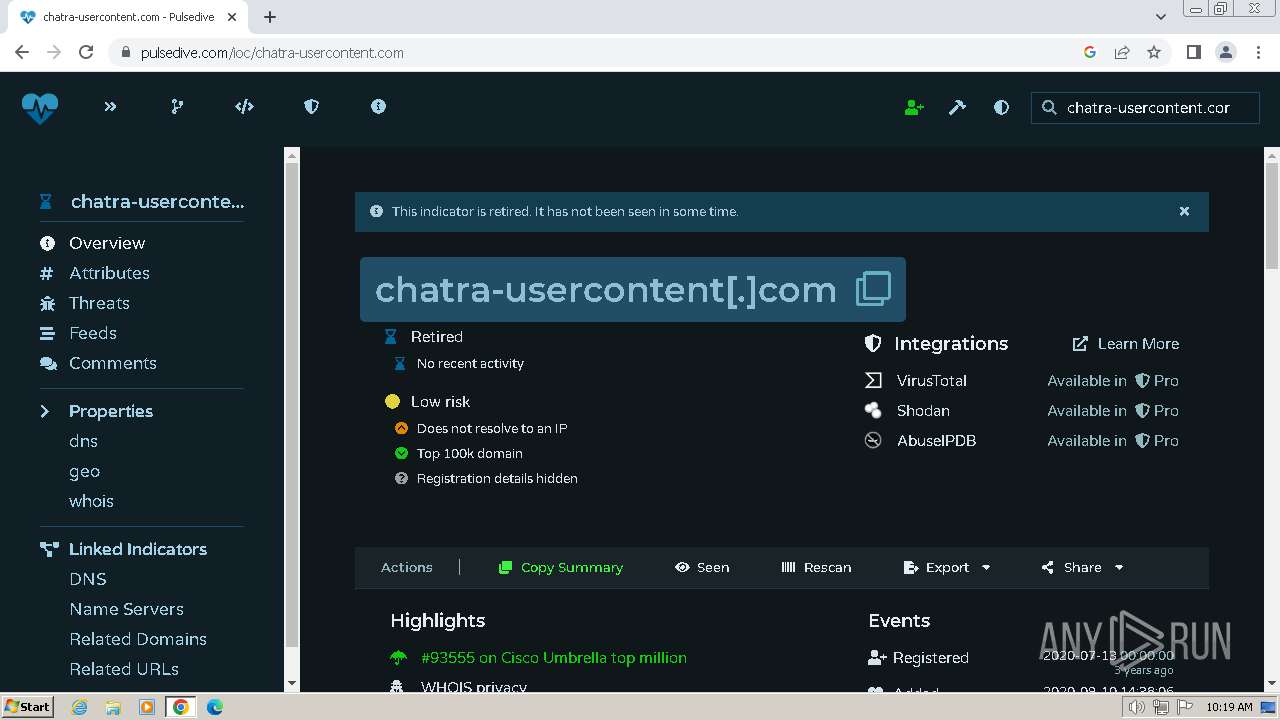
Task: Open Microsoft Edge from taskbar
Action: pos(214,707)
